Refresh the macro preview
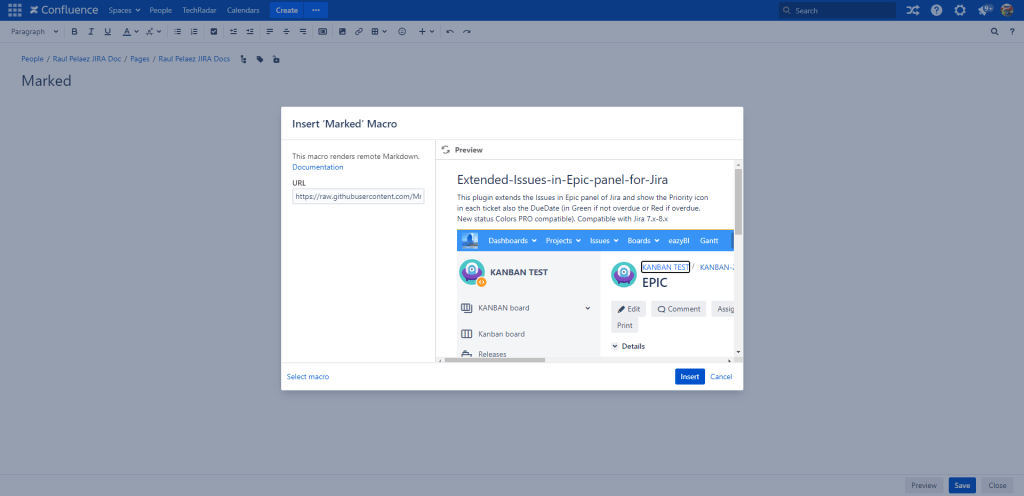The height and width of the screenshot is (496, 1024). [445, 150]
